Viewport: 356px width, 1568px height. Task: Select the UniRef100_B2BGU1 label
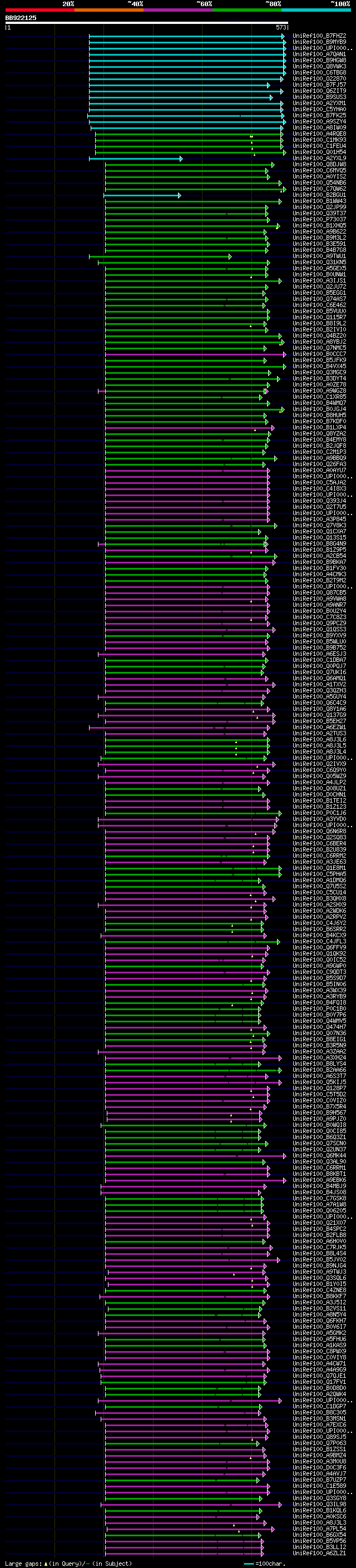(319, 195)
